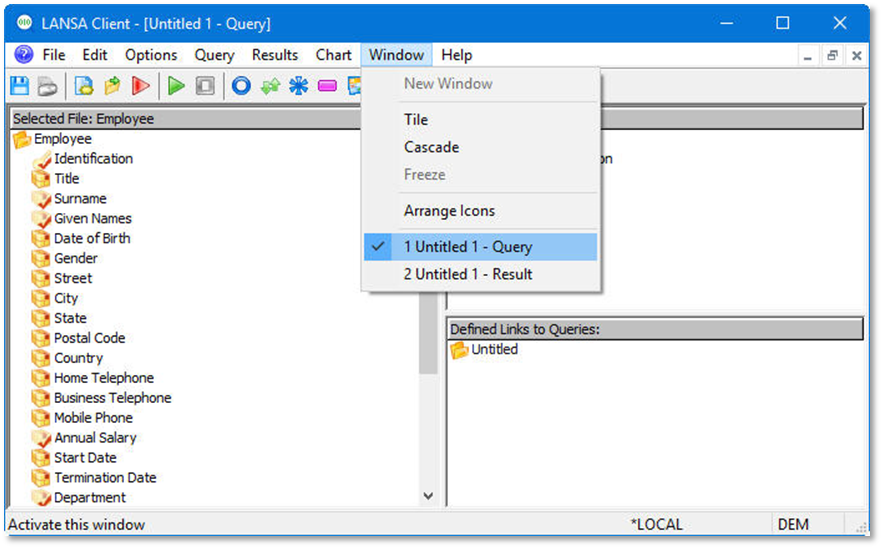Image resolution: width=882 pixels, height=548 pixels.
Task: Restore down the inner query document window
Action: pos(832,56)
